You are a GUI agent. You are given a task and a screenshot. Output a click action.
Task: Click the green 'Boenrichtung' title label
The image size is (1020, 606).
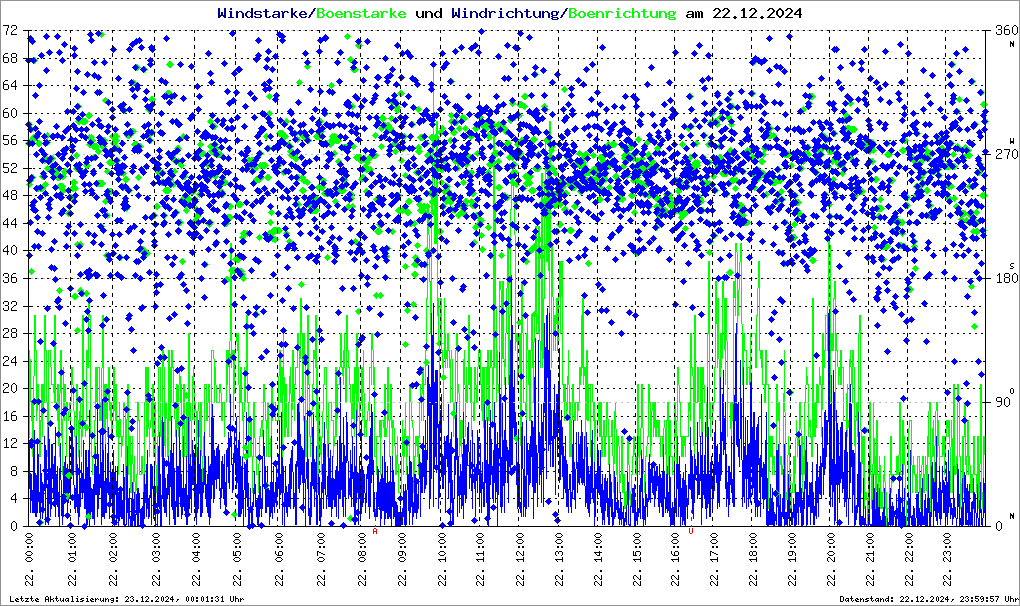point(623,13)
